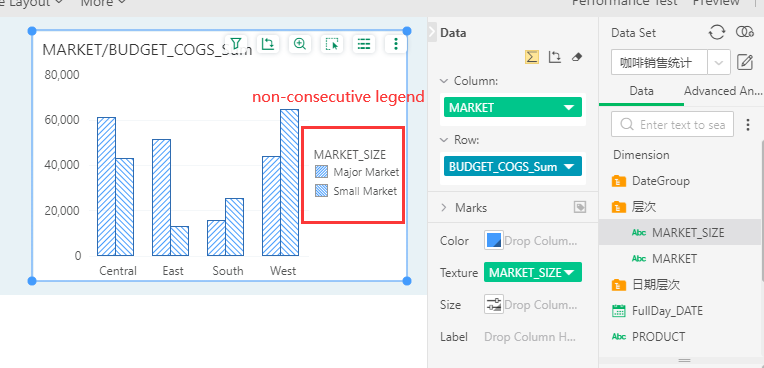Screen dimensions: 764x368
Task: Click the Label drop column field
Action: click(x=530, y=337)
